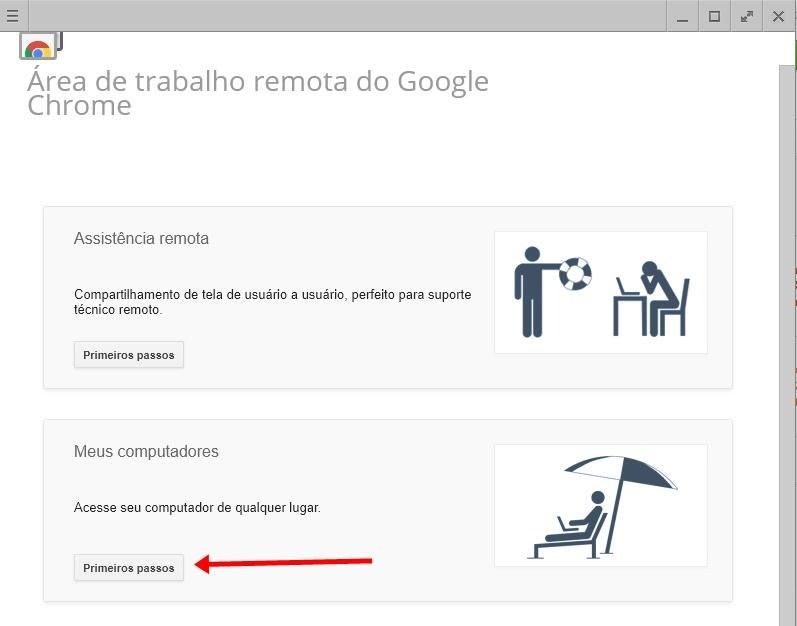Select the Assistência remota heading
Screen dimensions: 797x626
141,239
